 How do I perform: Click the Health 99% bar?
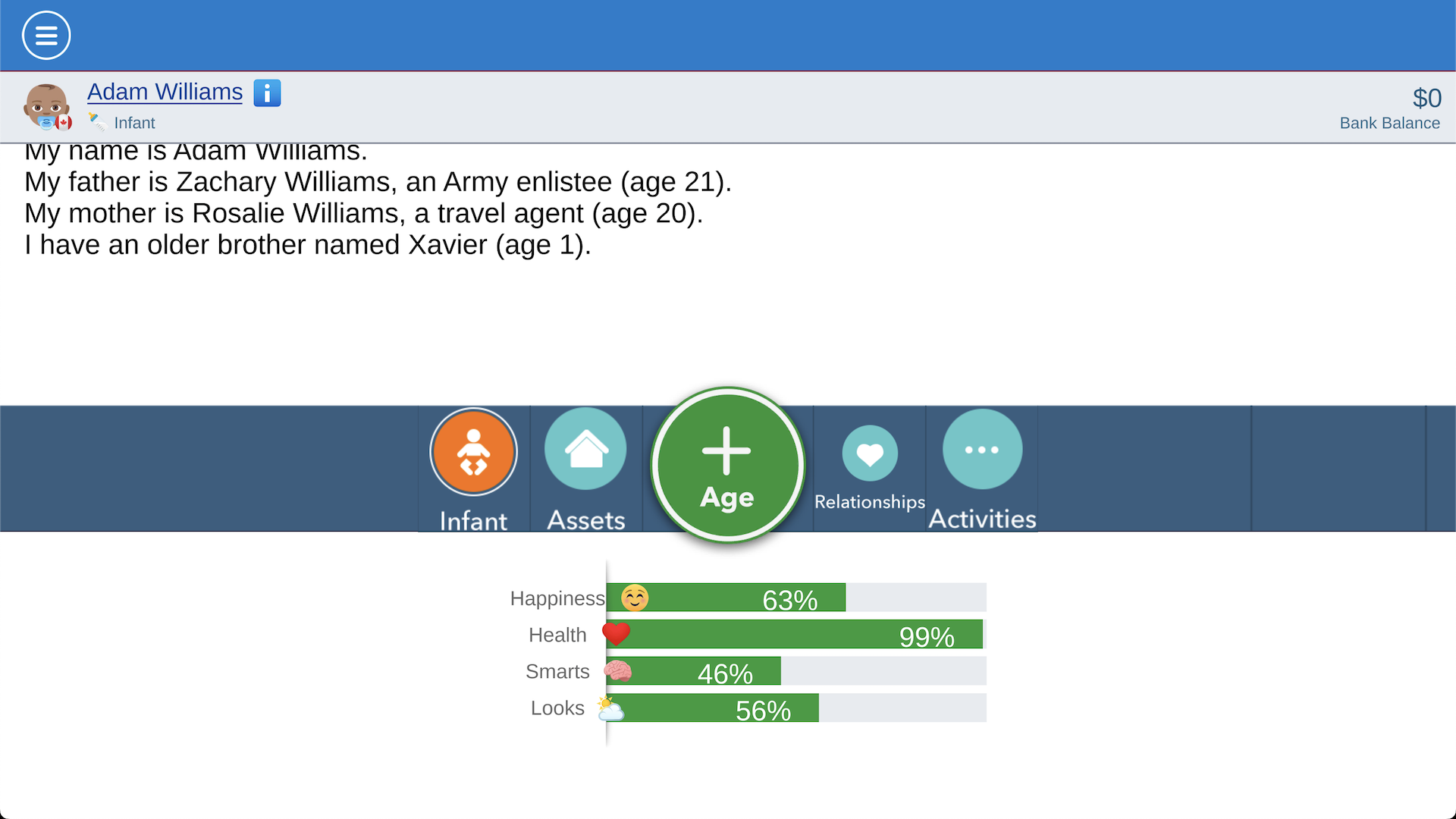point(796,634)
